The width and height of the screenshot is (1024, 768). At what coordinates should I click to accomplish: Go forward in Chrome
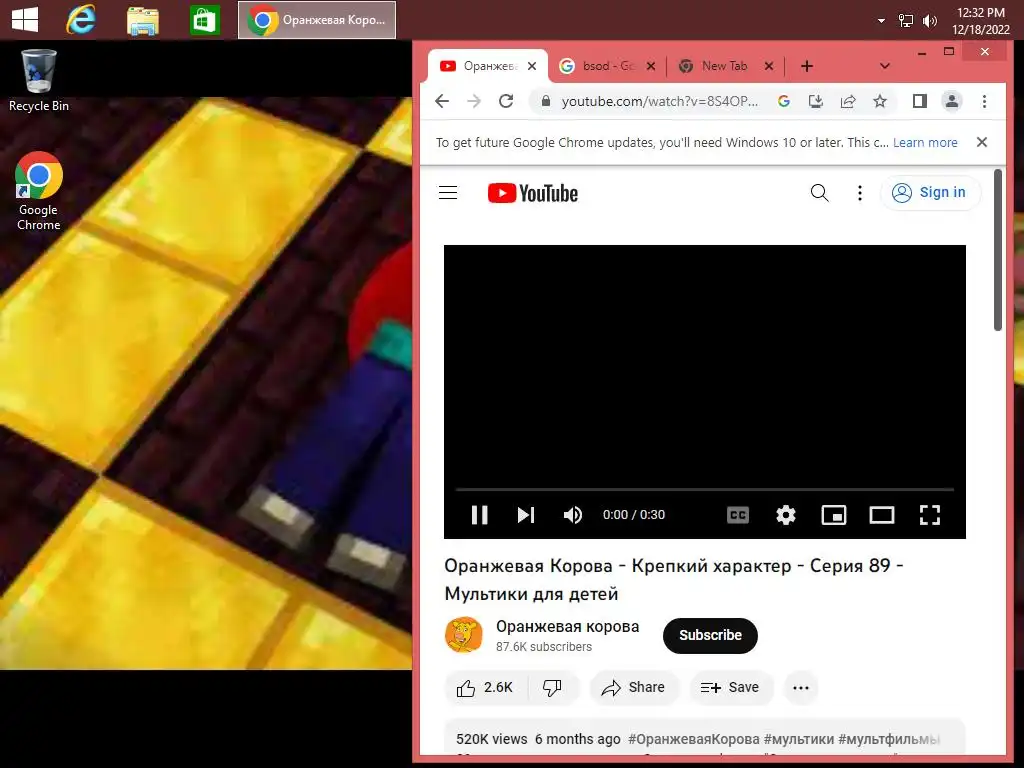pyautogui.click(x=474, y=101)
